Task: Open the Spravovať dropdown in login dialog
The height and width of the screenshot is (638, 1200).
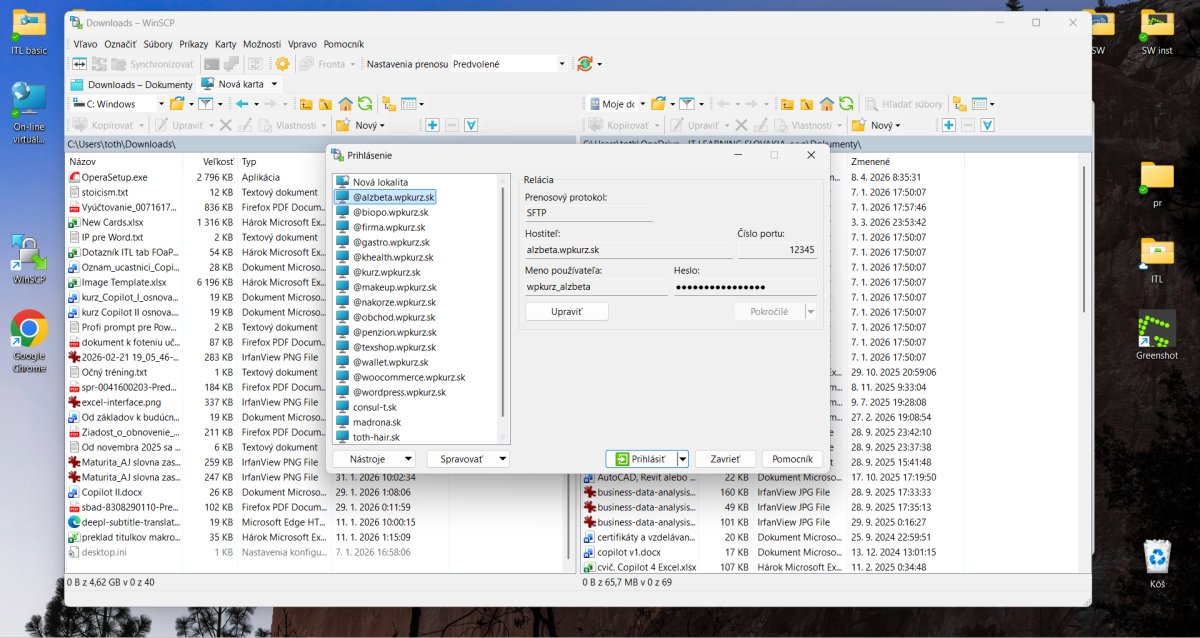Action: tap(467, 459)
